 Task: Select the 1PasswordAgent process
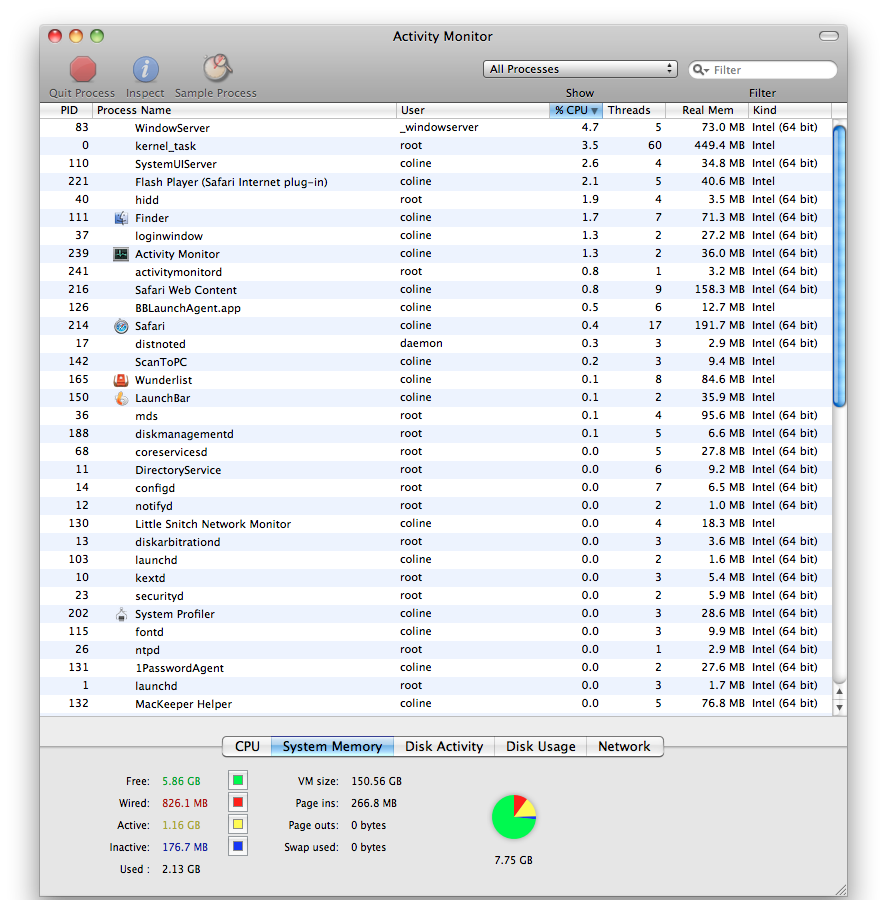point(436,668)
